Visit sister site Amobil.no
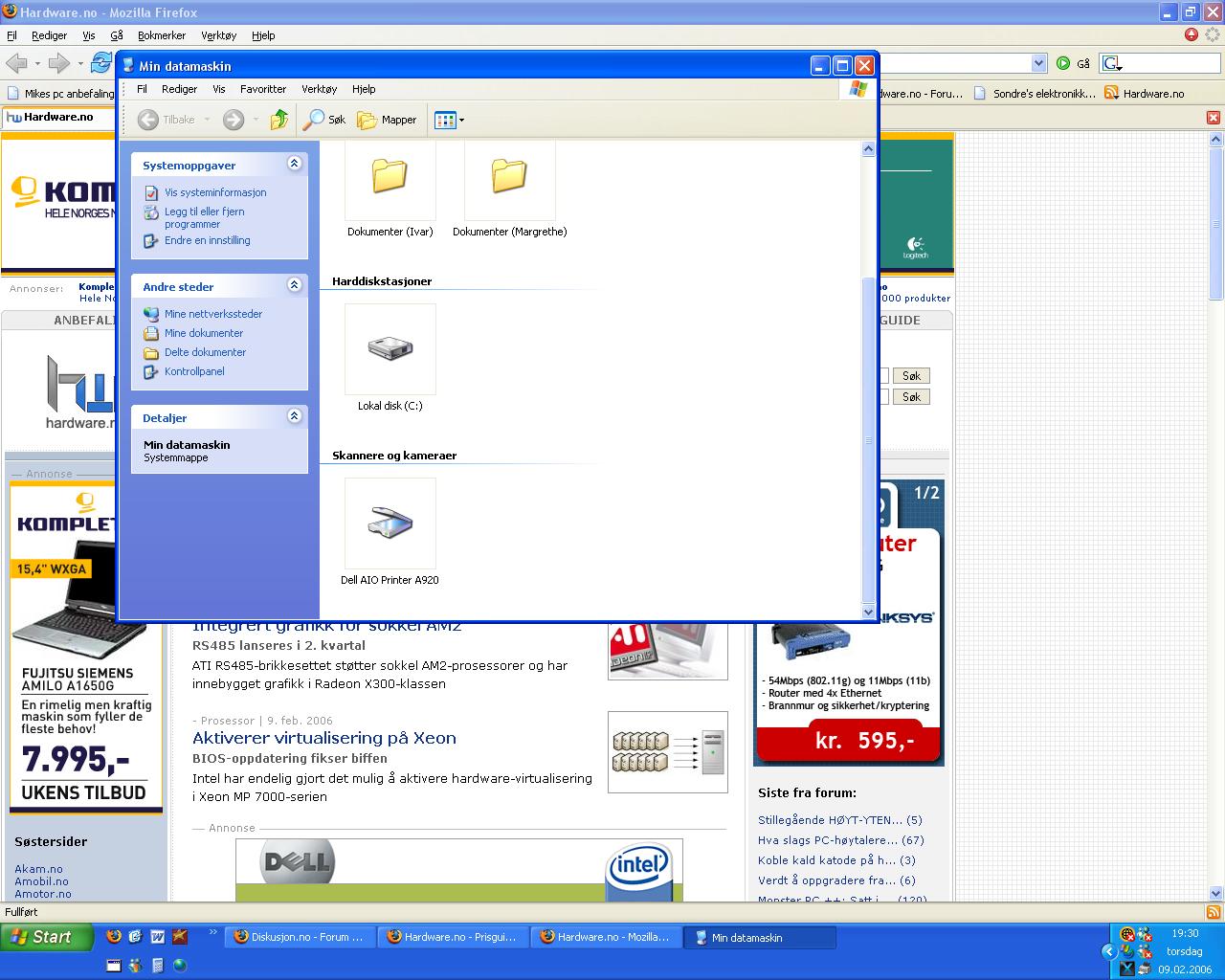 tap(41, 881)
